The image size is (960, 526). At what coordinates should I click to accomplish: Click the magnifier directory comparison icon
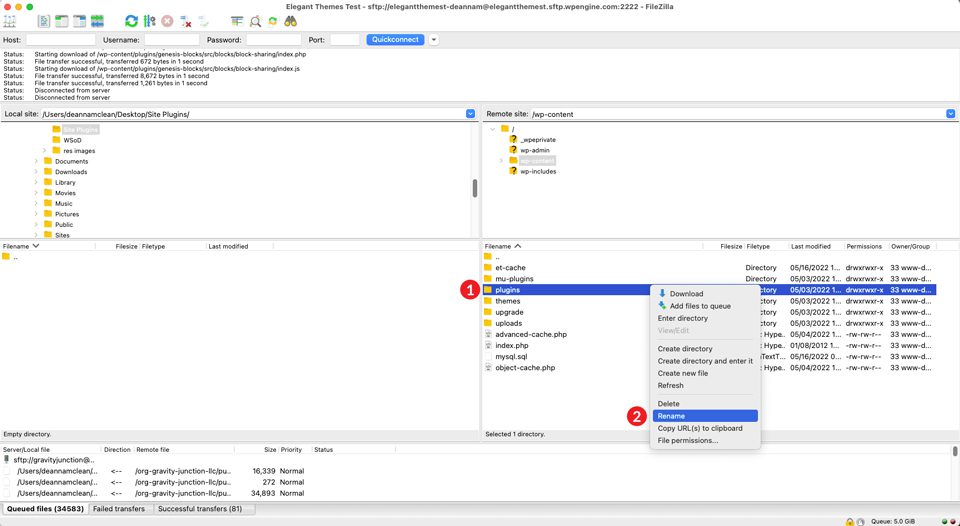click(x=255, y=20)
